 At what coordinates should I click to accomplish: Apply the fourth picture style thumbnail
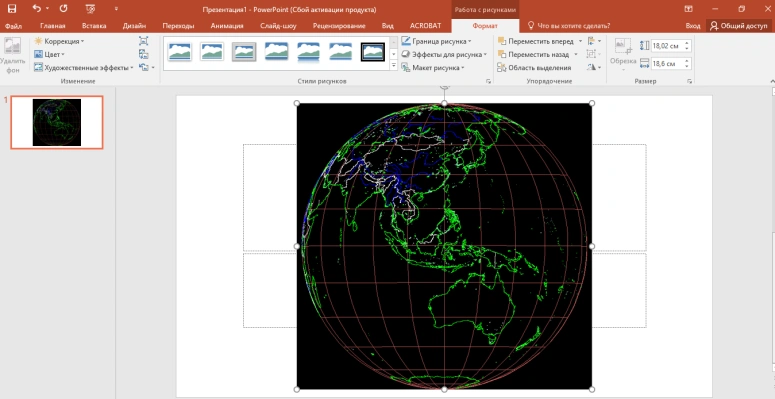pos(276,52)
